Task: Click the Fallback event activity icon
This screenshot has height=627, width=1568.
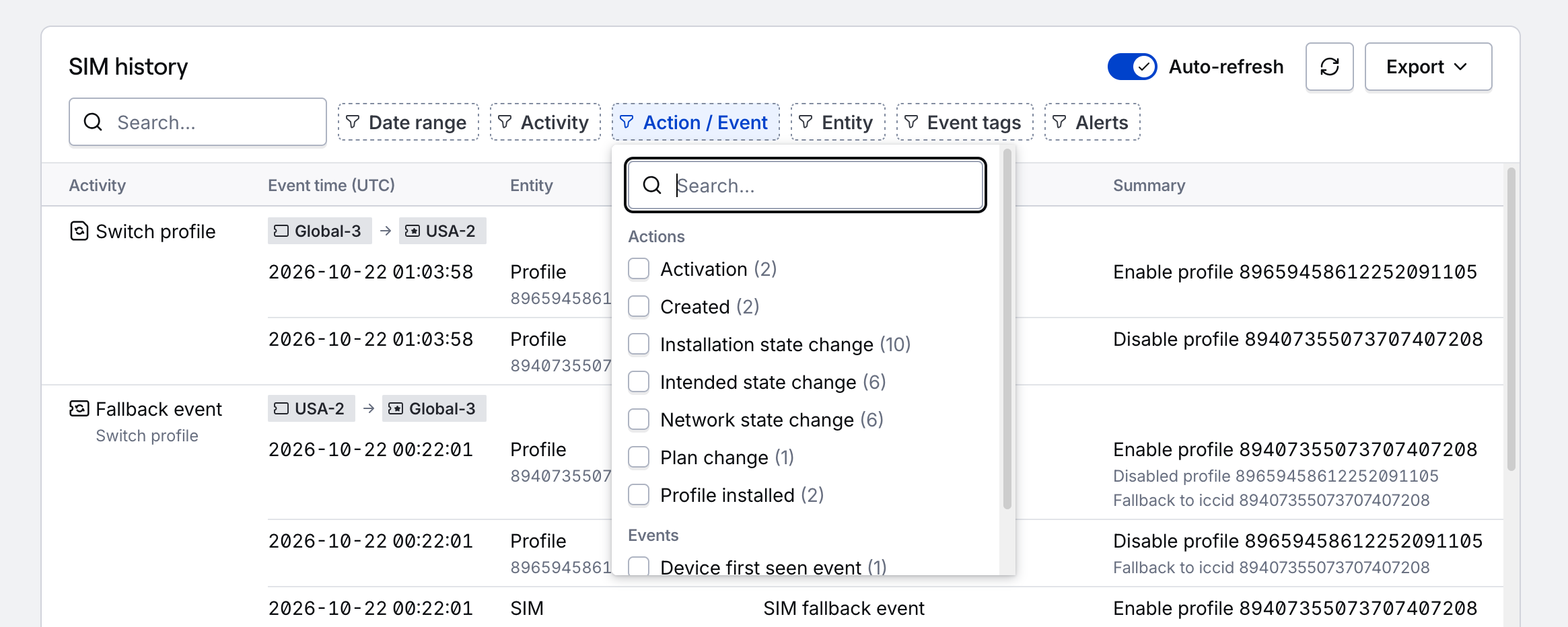Action: pos(79,408)
